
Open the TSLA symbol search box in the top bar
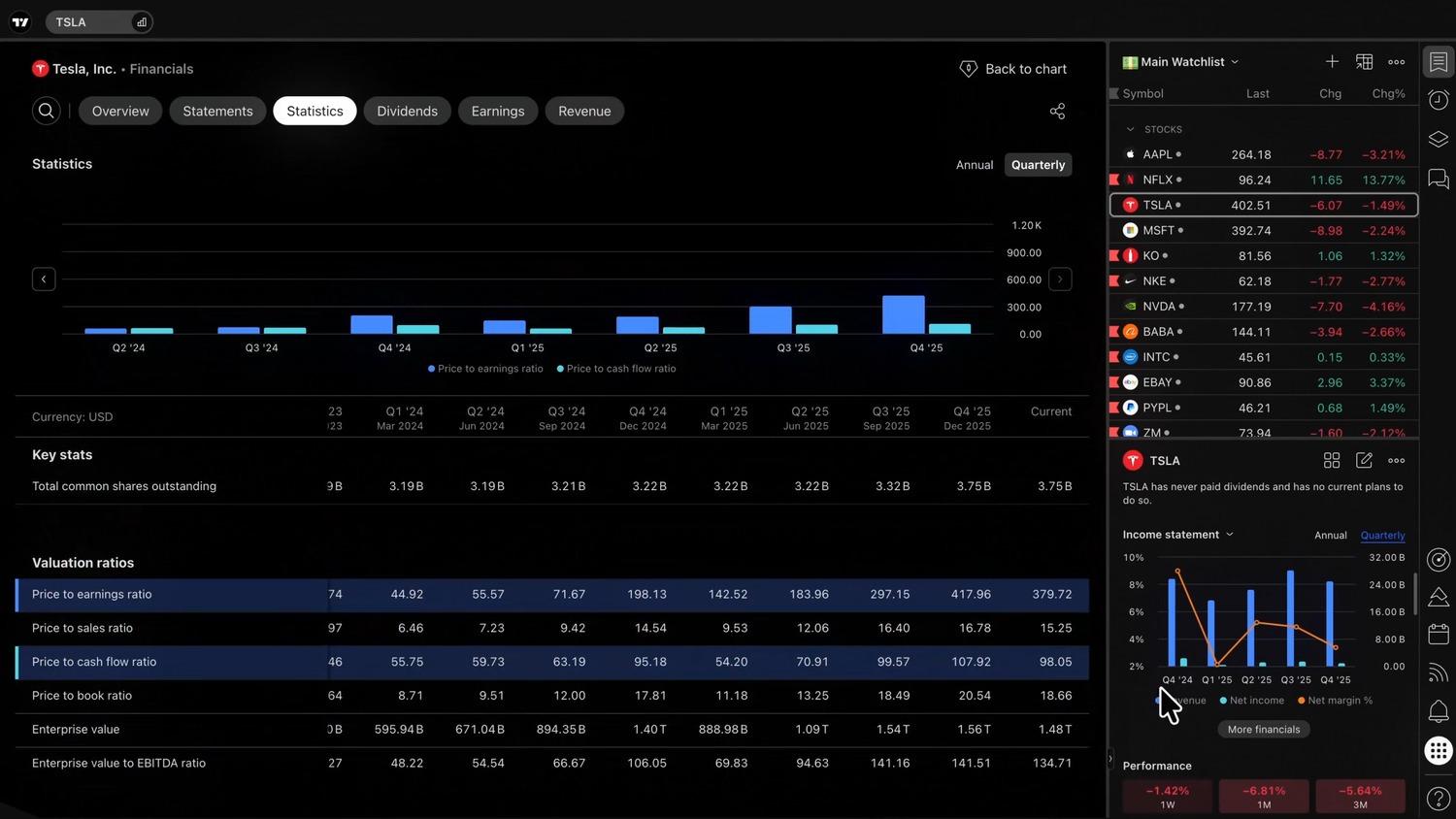click(x=99, y=22)
